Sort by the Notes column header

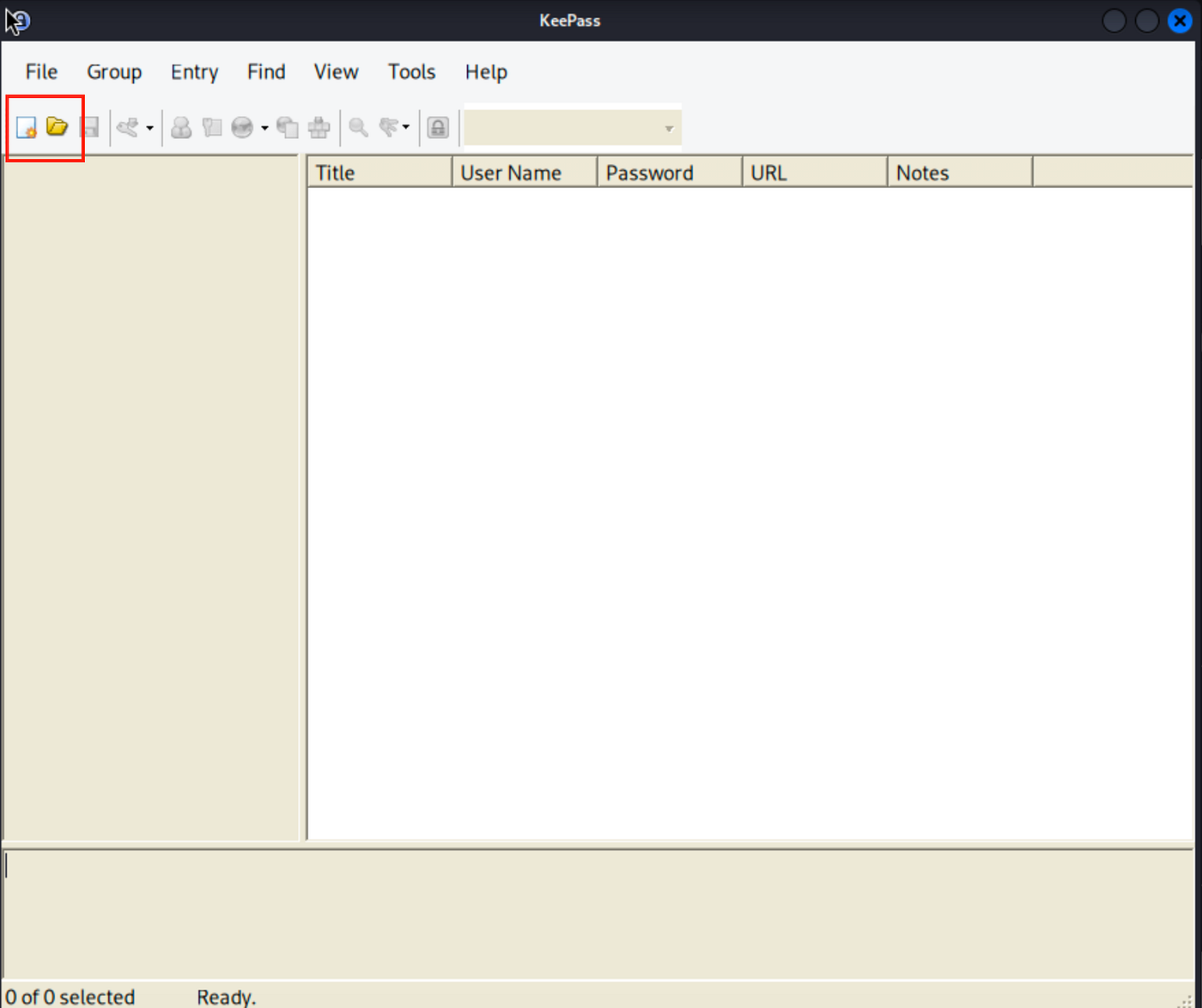[x=960, y=173]
